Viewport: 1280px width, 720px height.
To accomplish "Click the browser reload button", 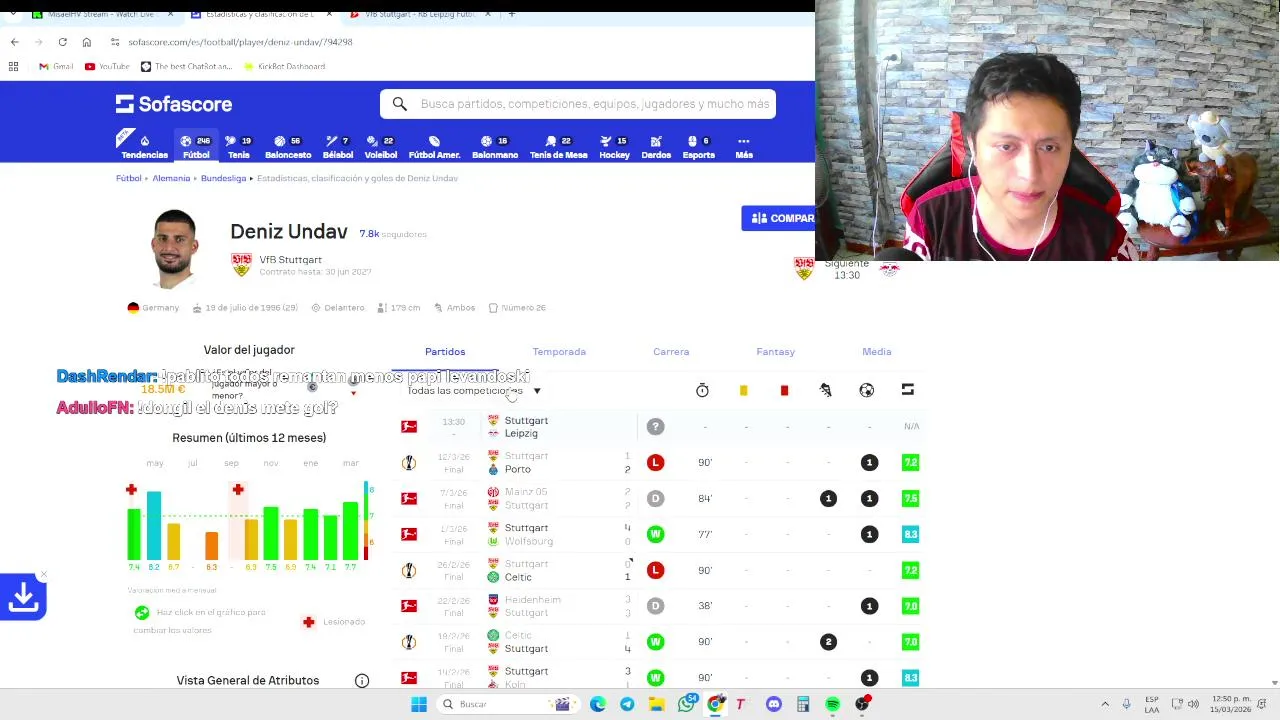I will [62, 42].
